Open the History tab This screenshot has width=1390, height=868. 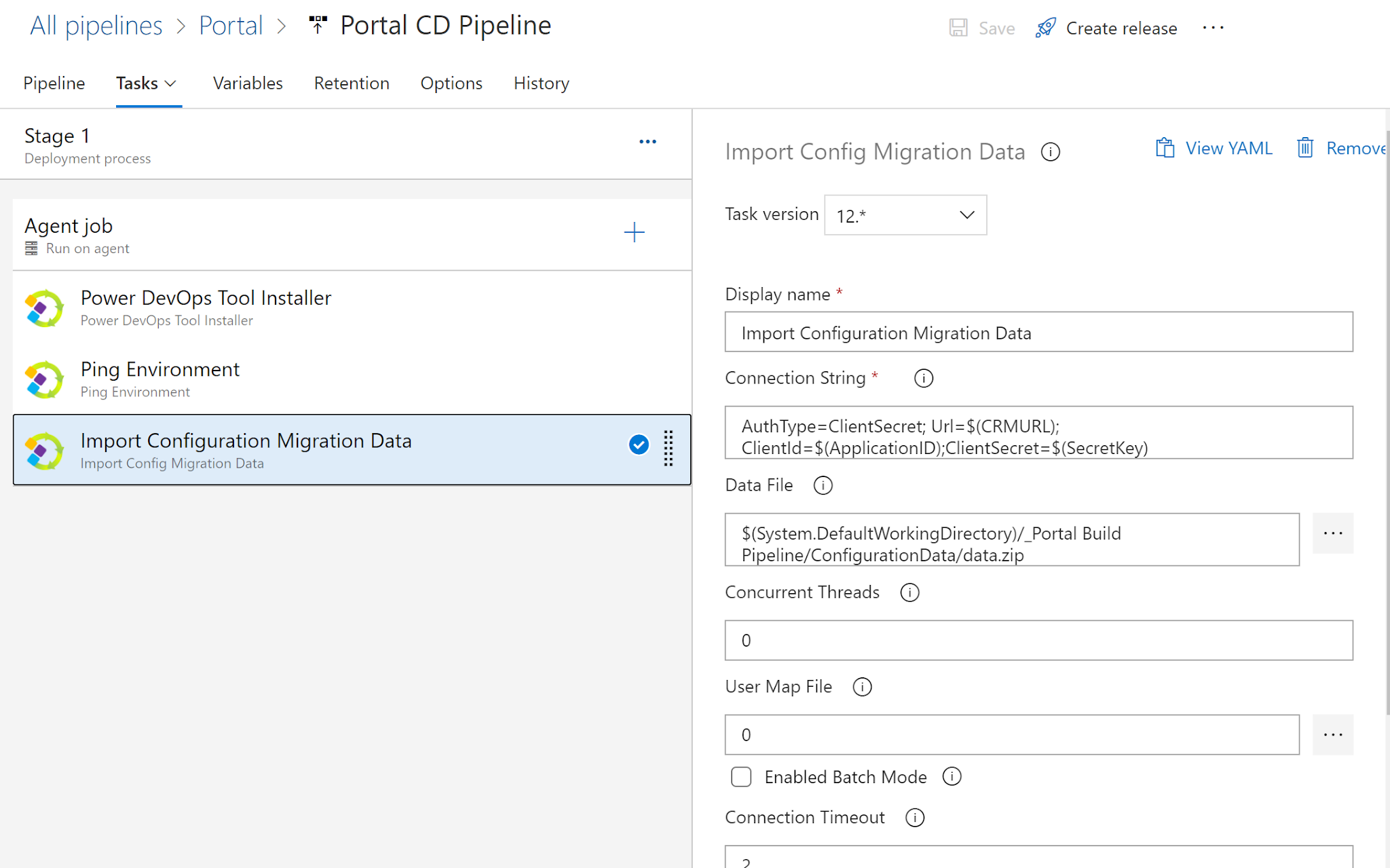541,83
